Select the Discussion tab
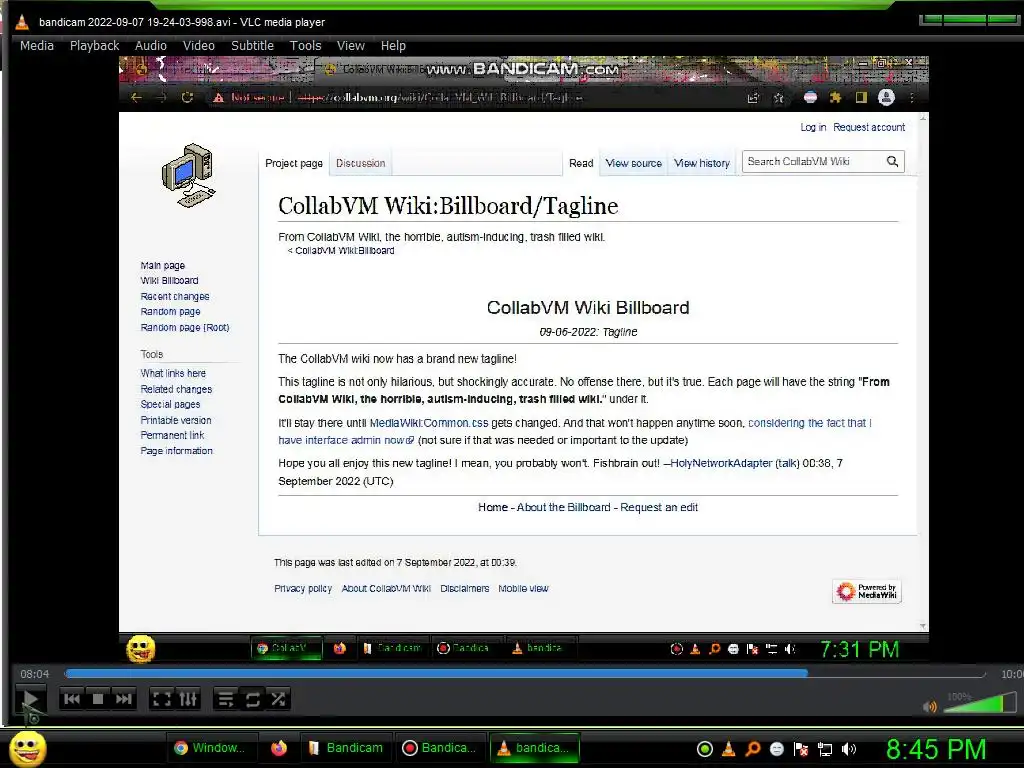The height and width of the screenshot is (768, 1024). (x=360, y=163)
